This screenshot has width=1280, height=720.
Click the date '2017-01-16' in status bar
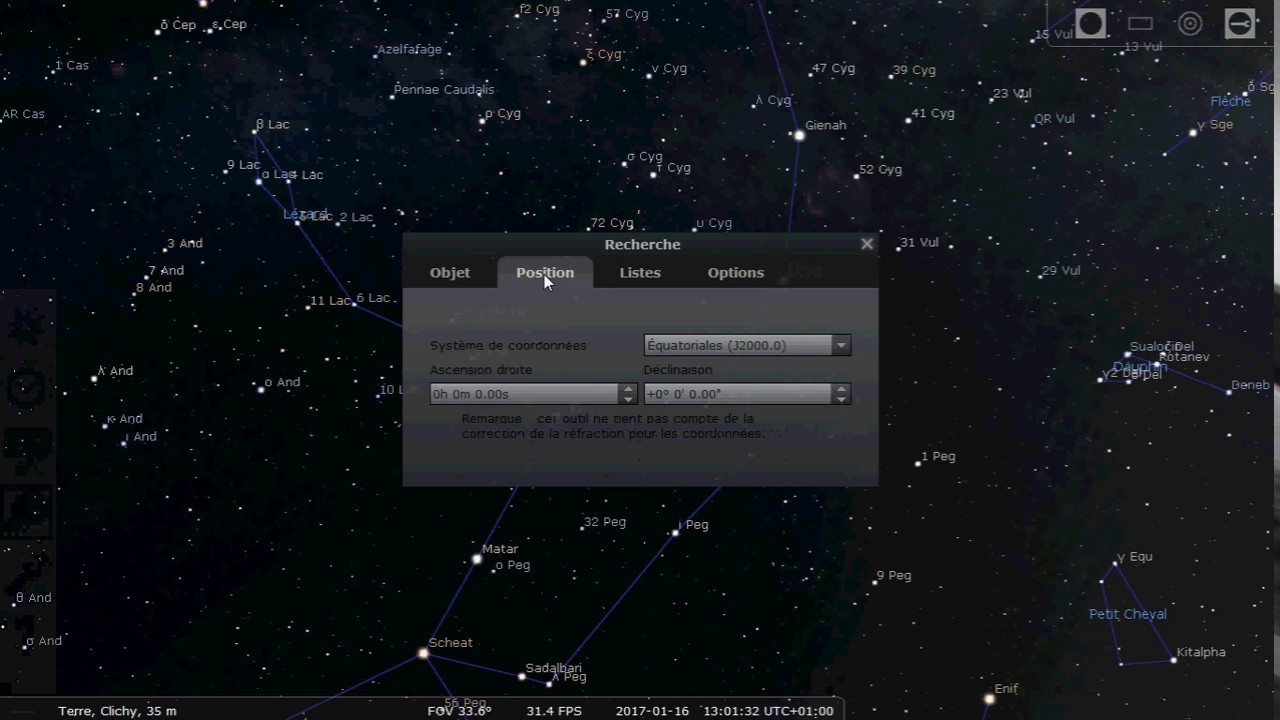[652, 711]
